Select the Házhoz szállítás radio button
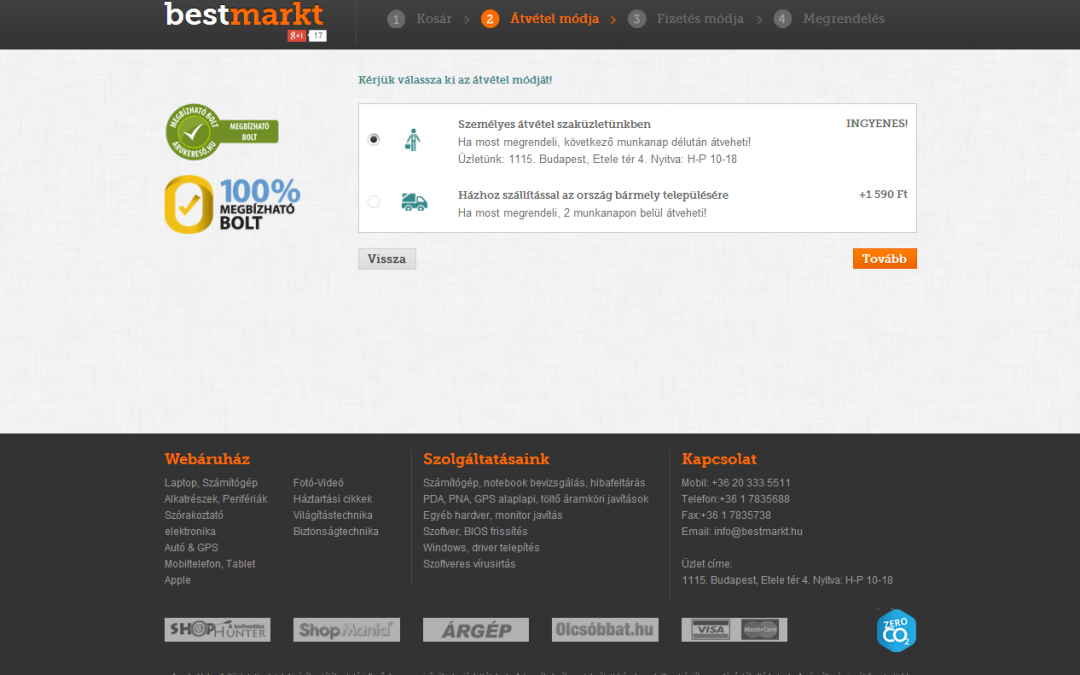Image resolution: width=1080 pixels, height=675 pixels. click(373, 201)
